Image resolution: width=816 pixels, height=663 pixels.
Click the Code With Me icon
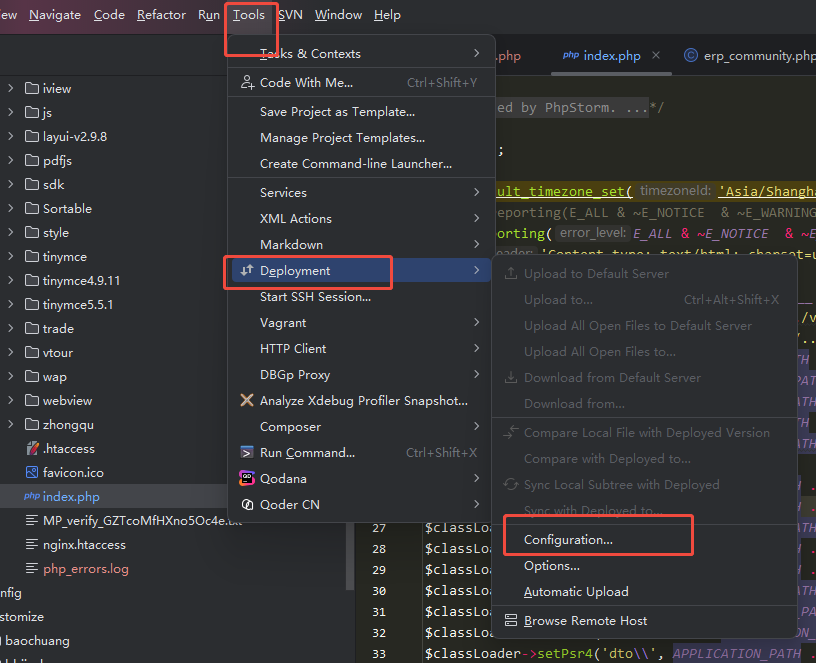[x=247, y=82]
